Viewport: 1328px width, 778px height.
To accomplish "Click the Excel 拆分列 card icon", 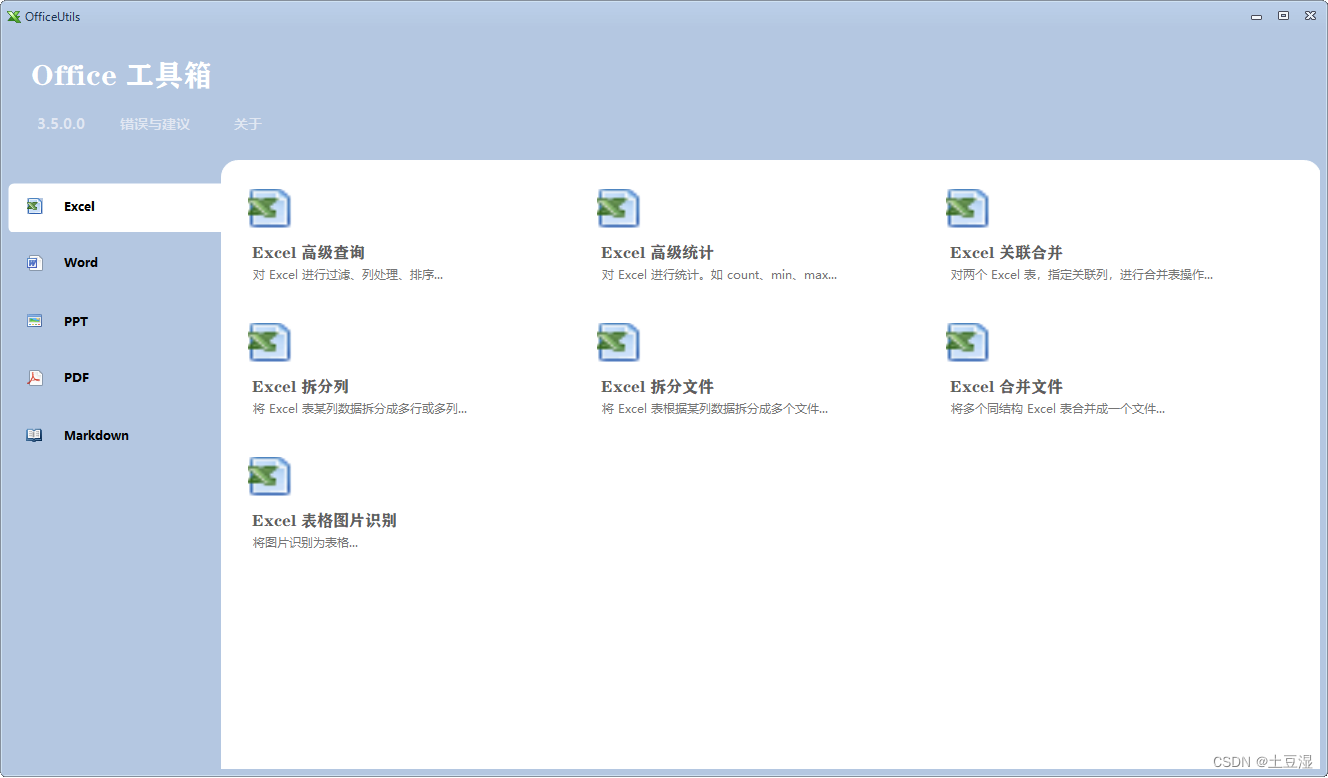I will pos(269,342).
